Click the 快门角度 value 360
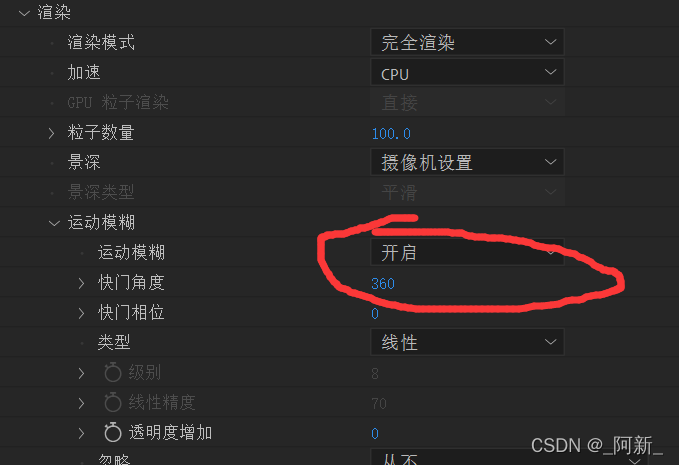 (383, 284)
